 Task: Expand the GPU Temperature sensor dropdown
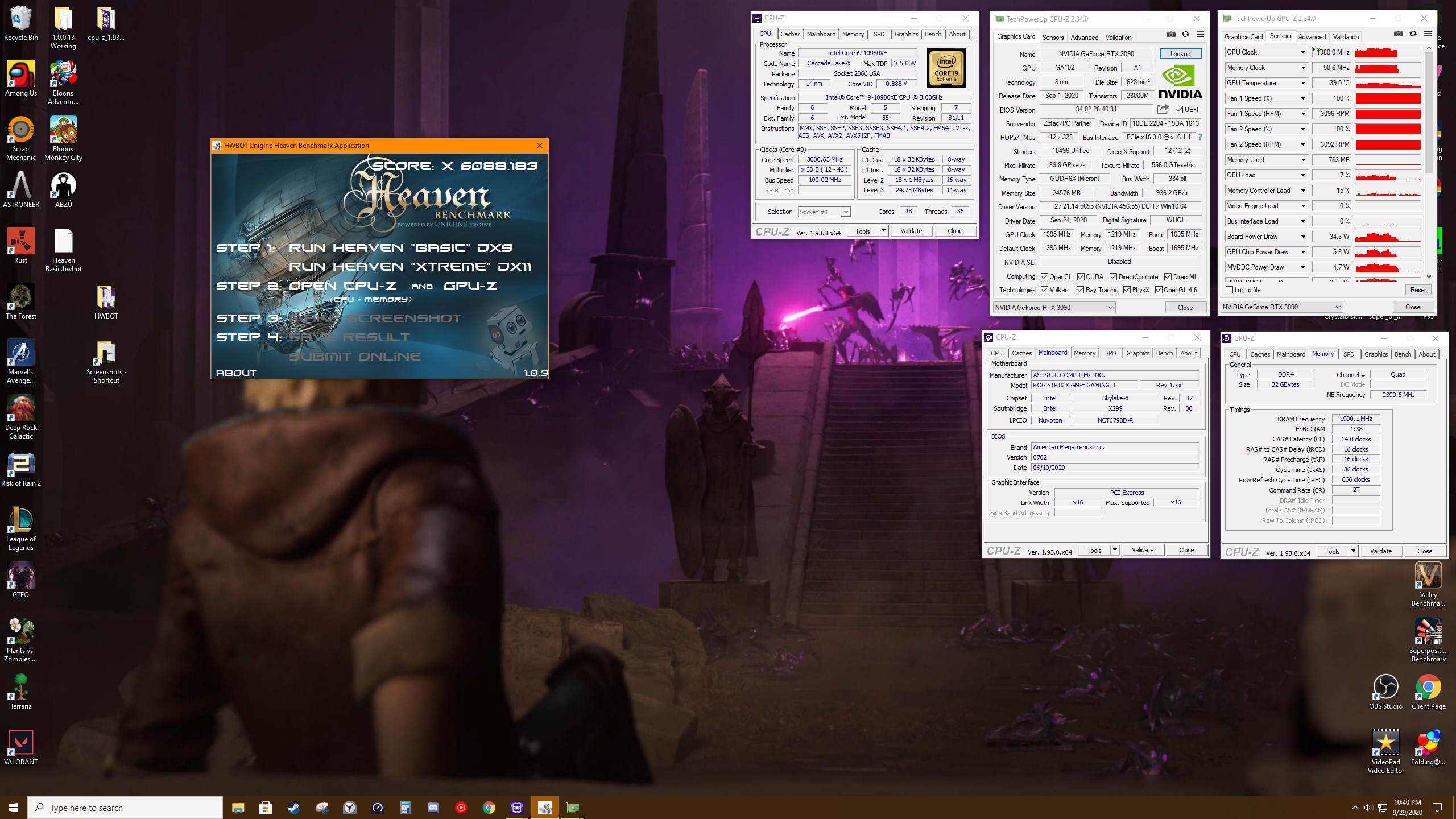point(1303,83)
